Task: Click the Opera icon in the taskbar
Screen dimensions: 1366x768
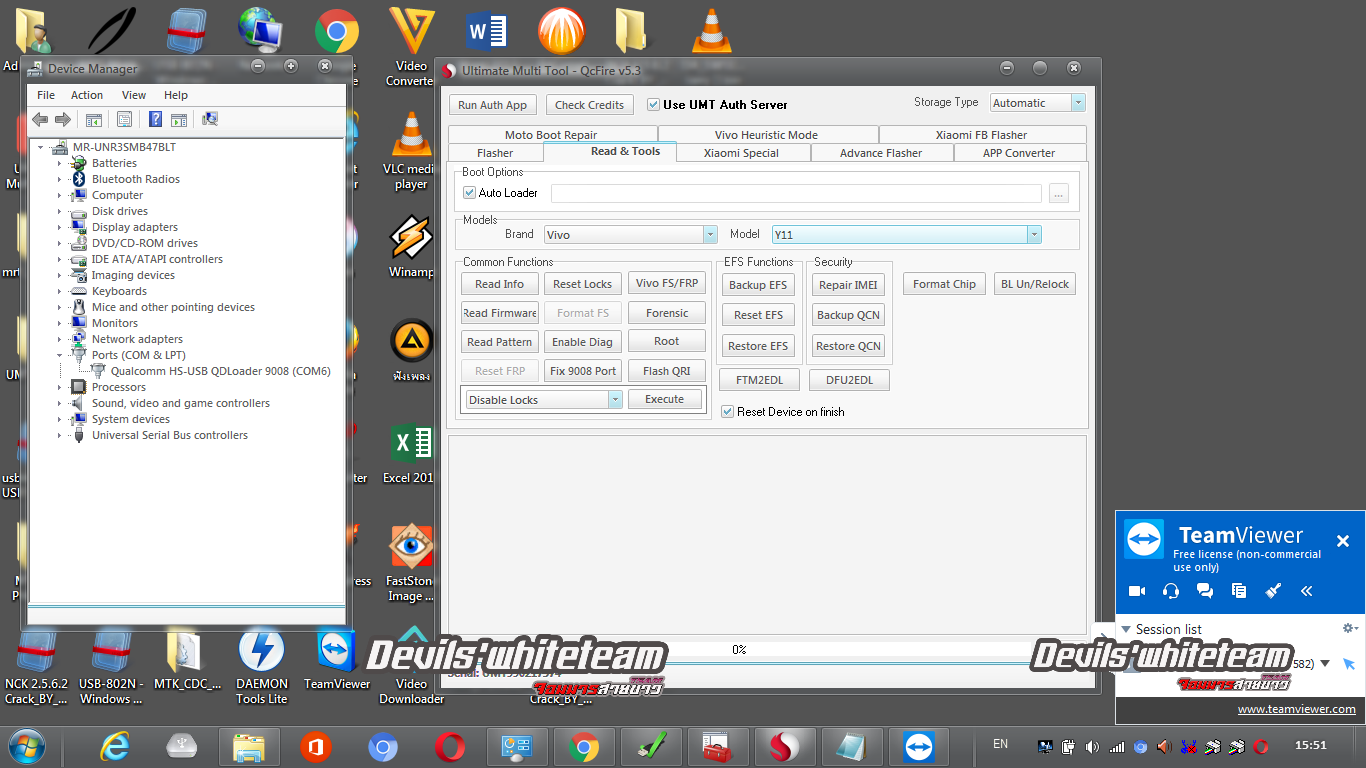Action: coord(450,747)
